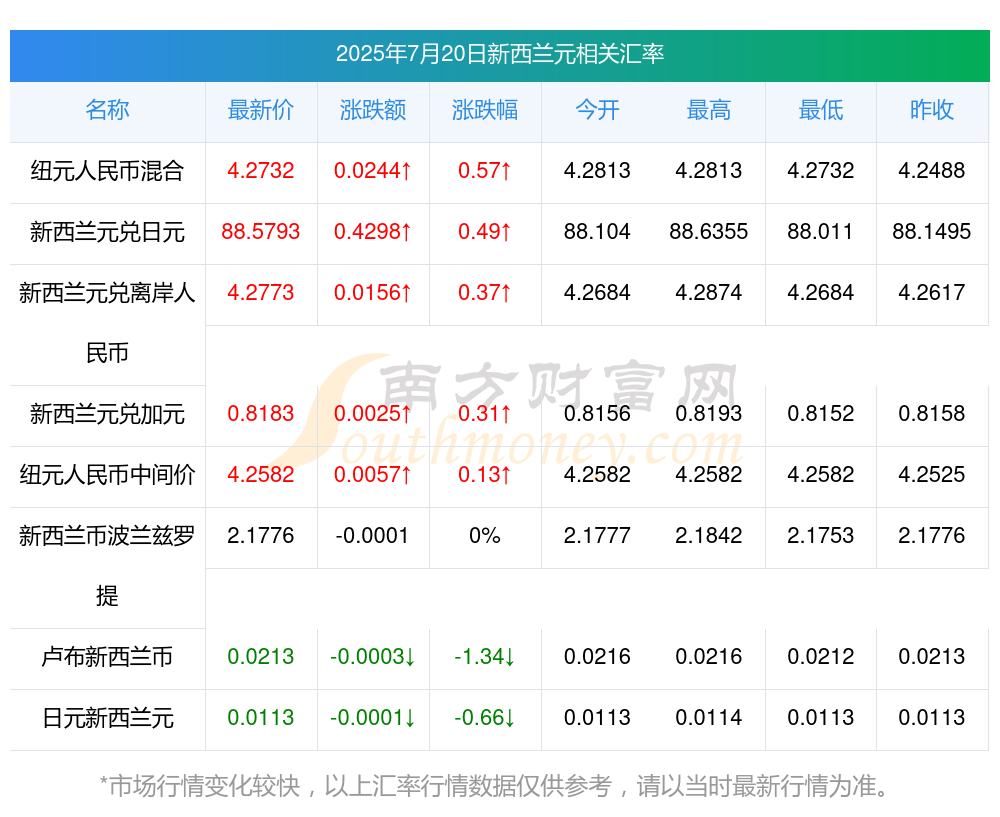Viewport: 1000px width, 817px height.
Task: Click the 涨跌额 column header
Action: coord(373,110)
